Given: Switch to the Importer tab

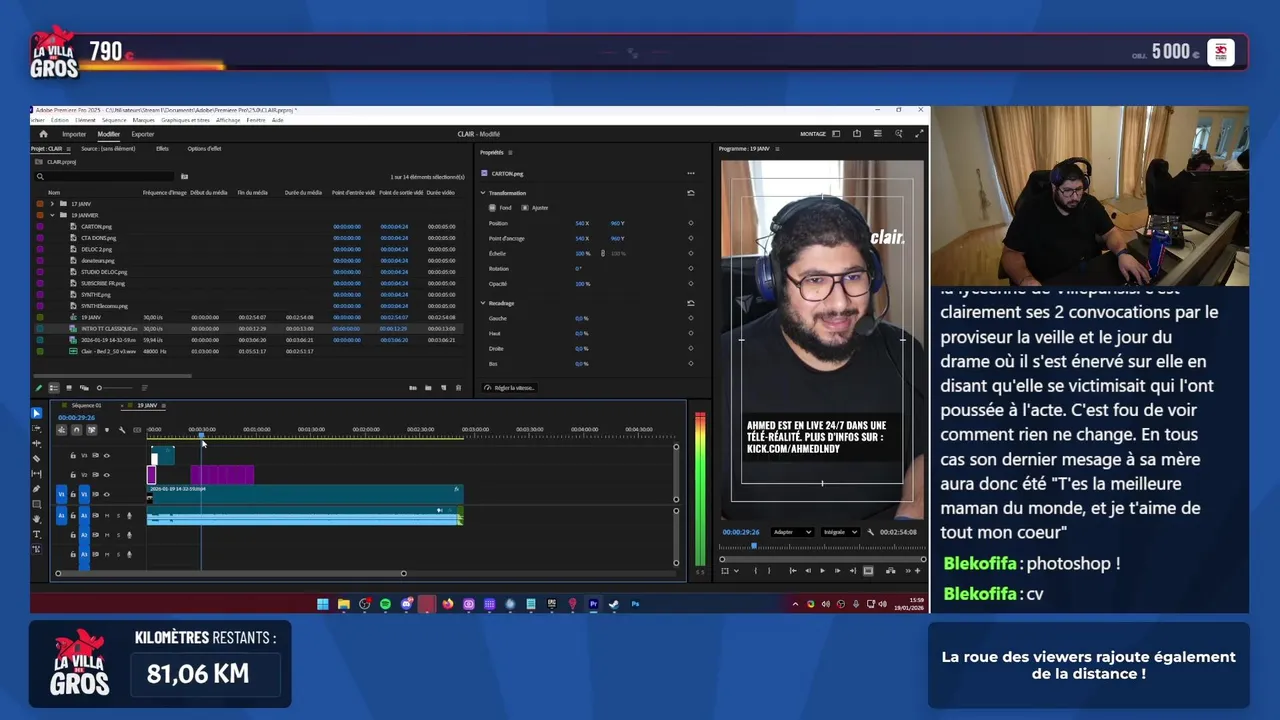Looking at the screenshot, I should click(74, 134).
